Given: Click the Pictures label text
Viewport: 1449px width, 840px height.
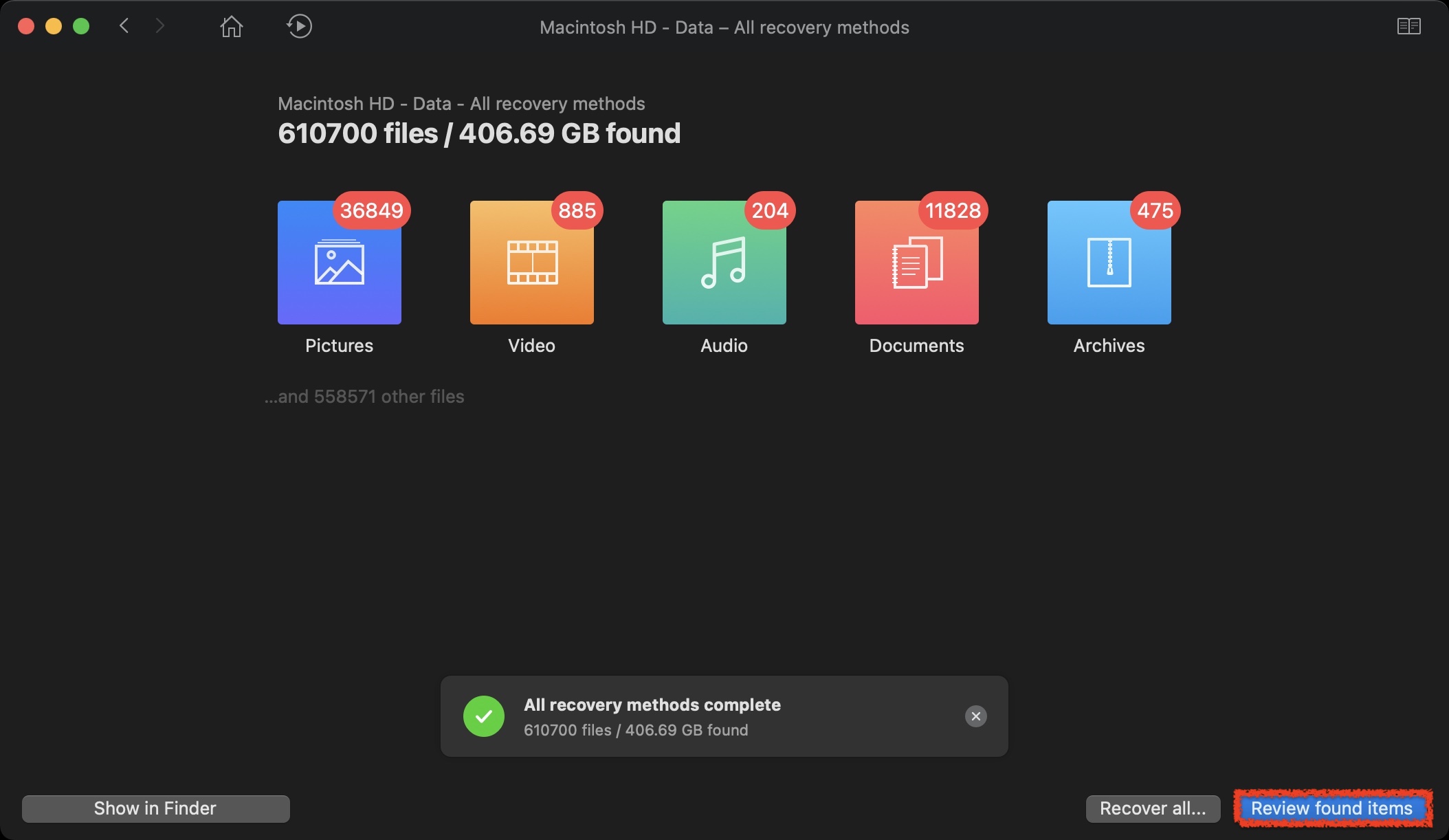Looking at the screenshot, I should click(340, 346).
